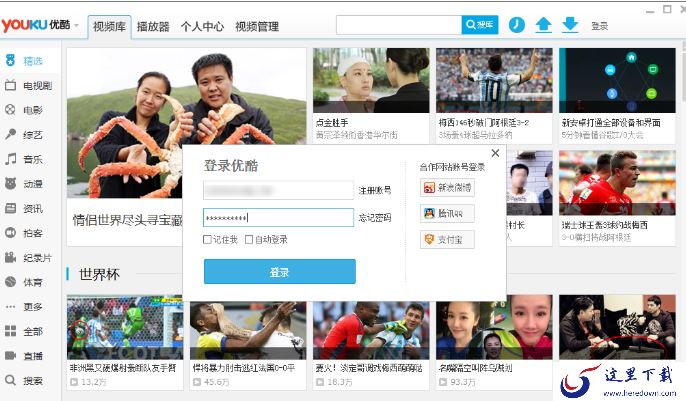686x401 pixels.
Task: Open the 点金胜手 video thumbnail
Action: pos(371,80)
